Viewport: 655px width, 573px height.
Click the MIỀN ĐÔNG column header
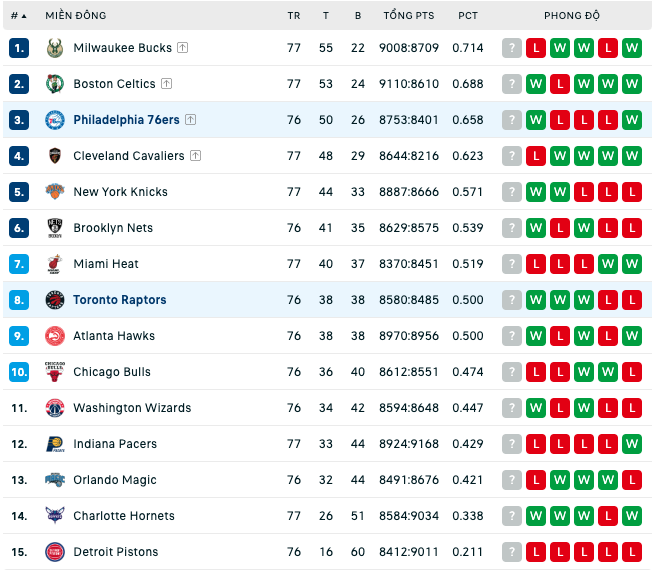point(76,15)
